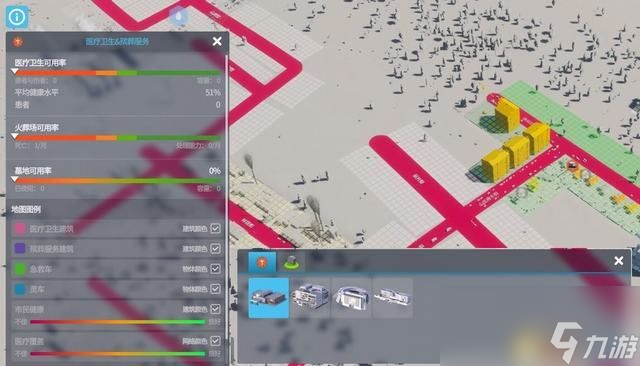Select the first clinic building thumbnail

[269, 298]
